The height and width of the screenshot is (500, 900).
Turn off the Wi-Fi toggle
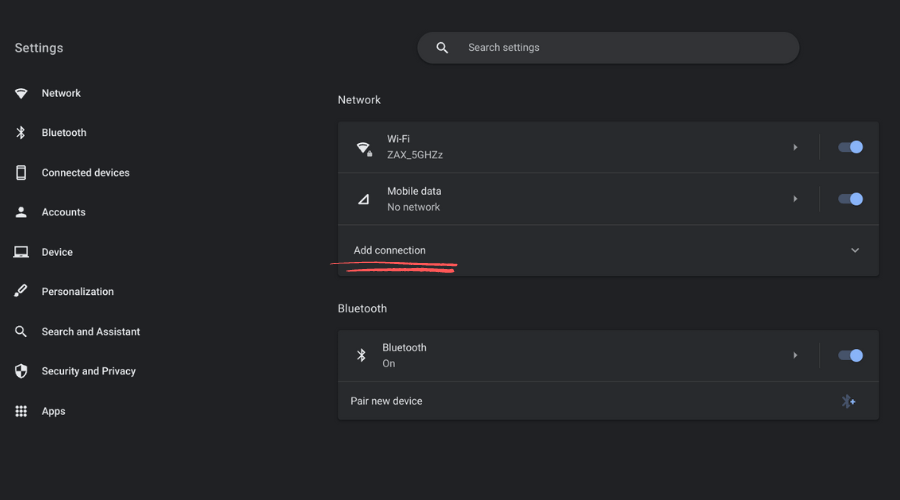click(x=850, y=147)
